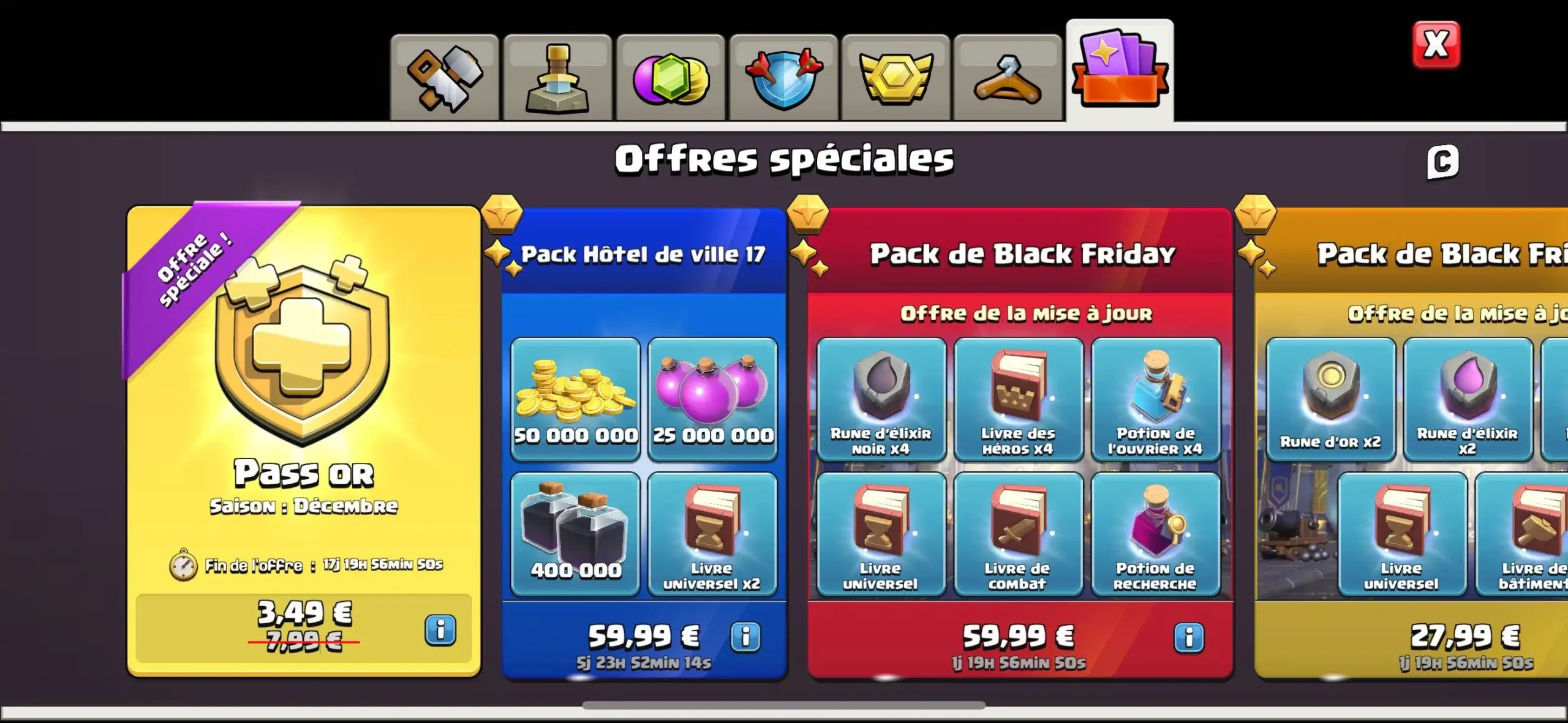Viewport: 1568px width, 723px height.
Task: Select the special offers cards tab
Action: (x=1120, y=71)
